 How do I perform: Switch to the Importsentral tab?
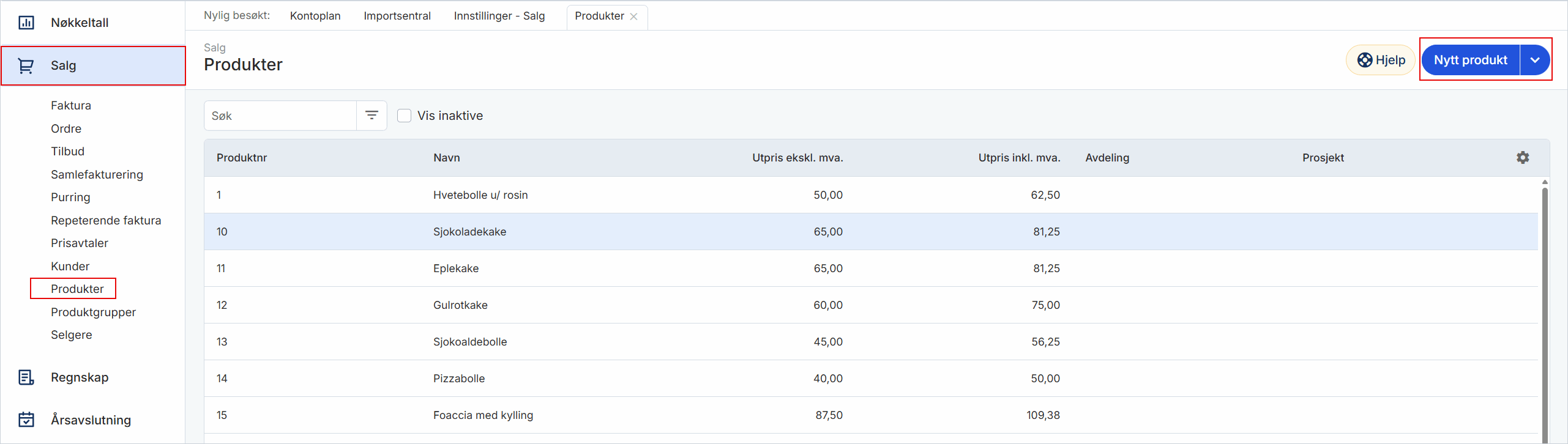click(x=397, y=16)
